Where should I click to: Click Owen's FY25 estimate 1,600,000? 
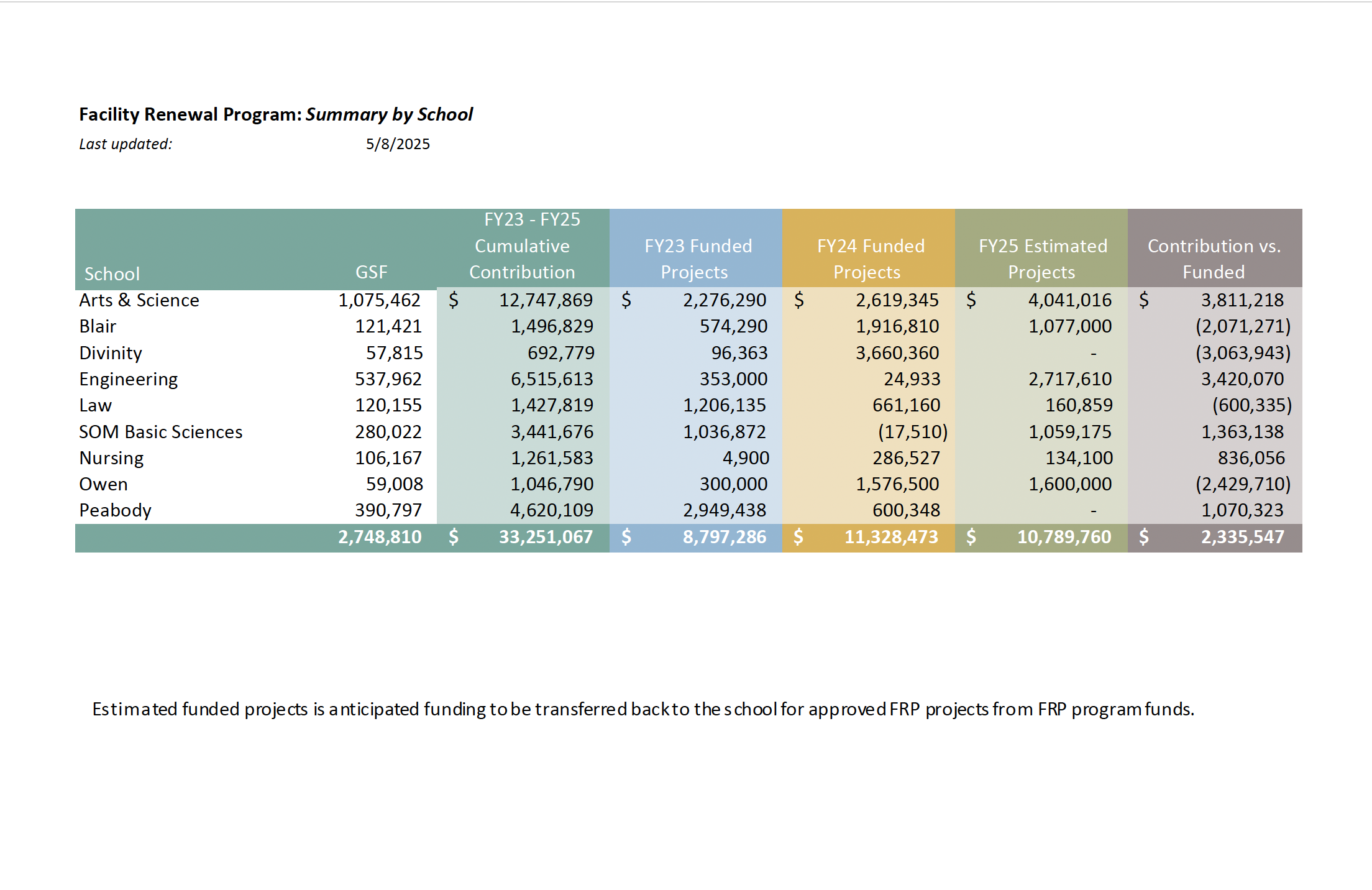tap(1069, 484)
